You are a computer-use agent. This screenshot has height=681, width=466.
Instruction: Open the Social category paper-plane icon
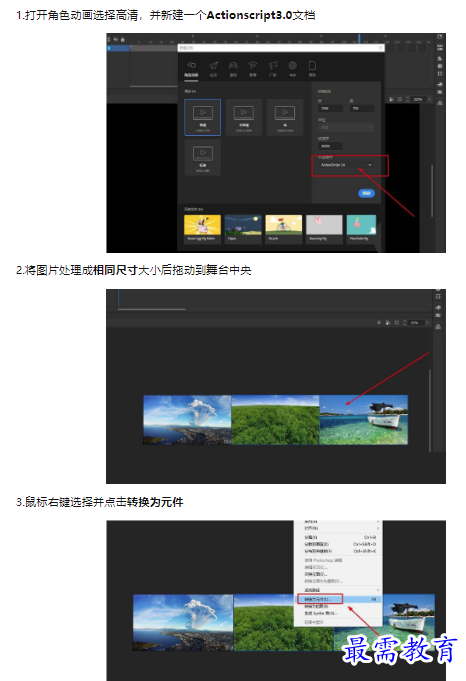coord(213,66)
